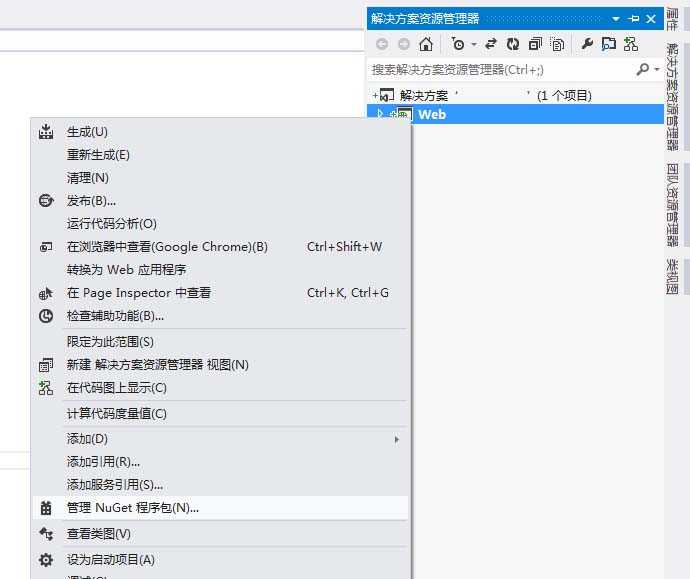Choose 在浏览器中查看(Google Chrome) entry
690x579 pixels.
[220, 247]
